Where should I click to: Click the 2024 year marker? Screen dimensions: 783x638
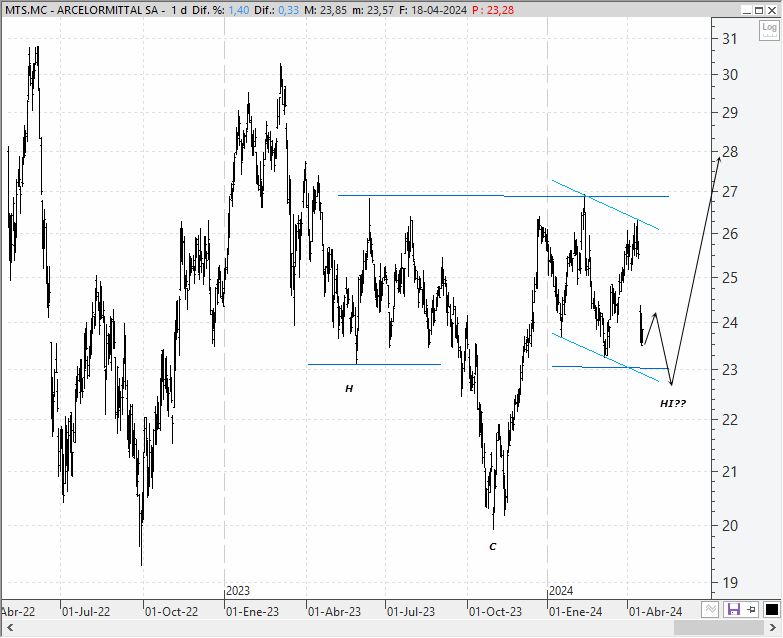pyautogui.click(x=561, y=591)
